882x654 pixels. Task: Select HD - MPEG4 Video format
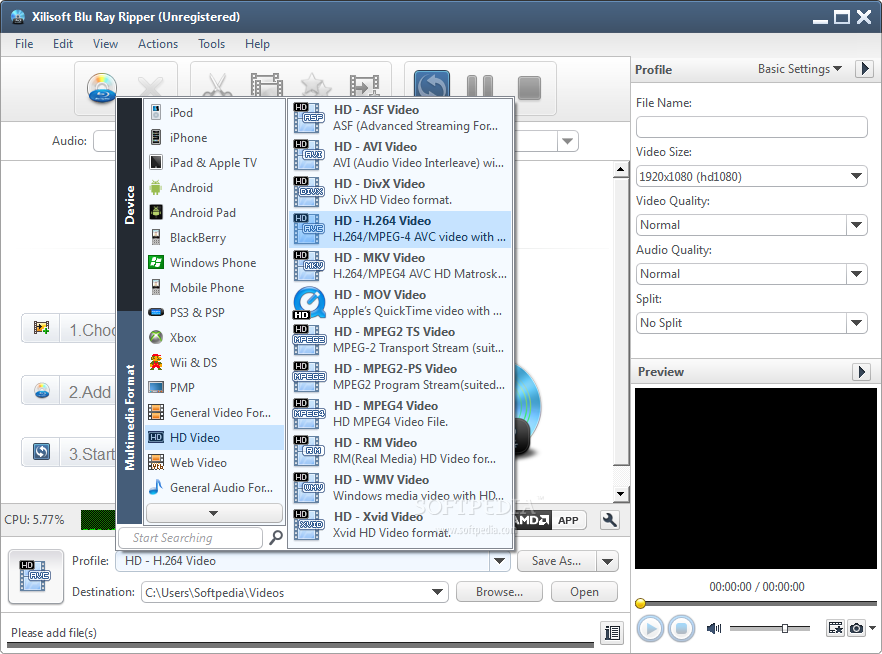[400, 413]
